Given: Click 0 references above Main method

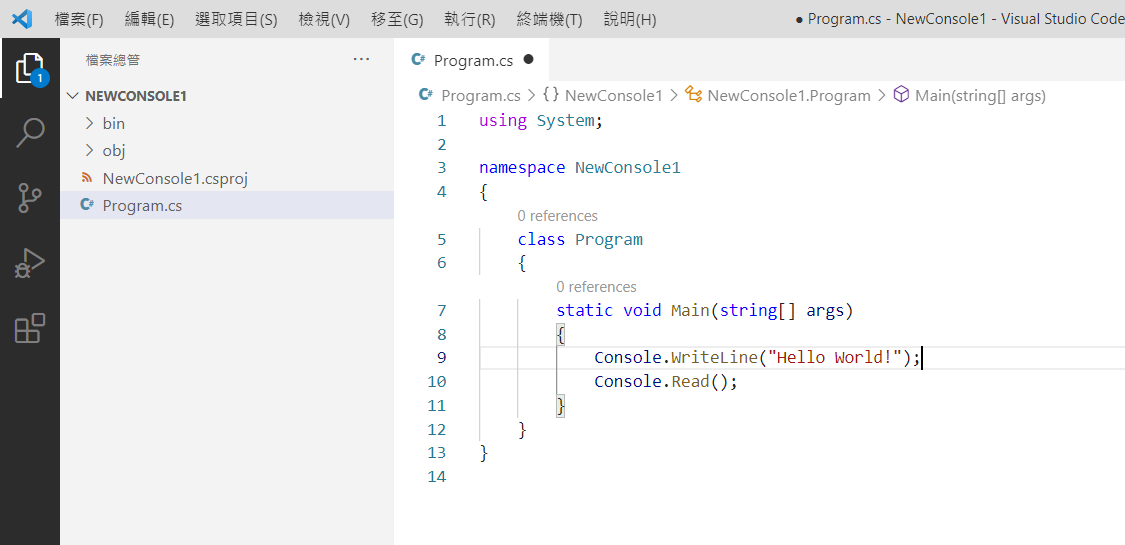Looking at the screenshot, I should [596, 287].
